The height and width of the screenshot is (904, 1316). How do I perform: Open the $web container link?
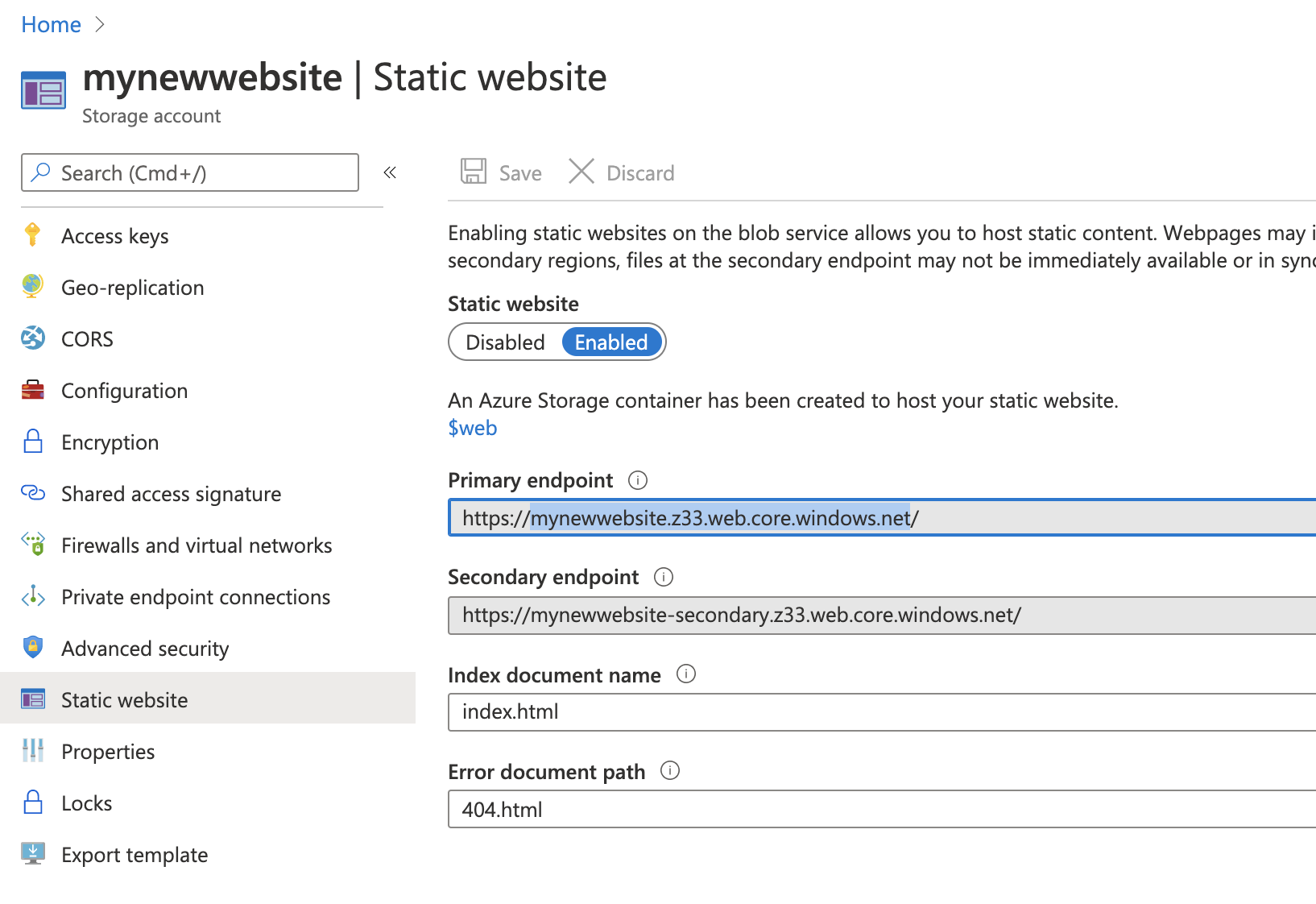pos(473,428)
